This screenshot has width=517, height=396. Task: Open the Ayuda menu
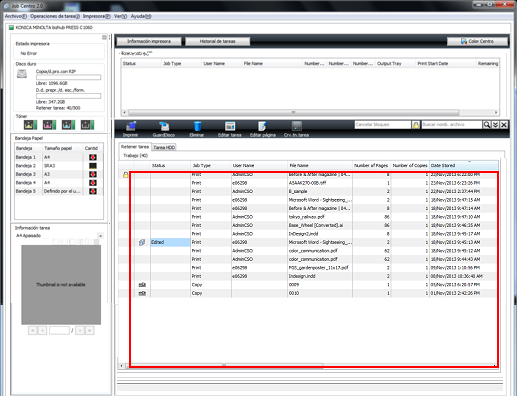pos(141,16)
